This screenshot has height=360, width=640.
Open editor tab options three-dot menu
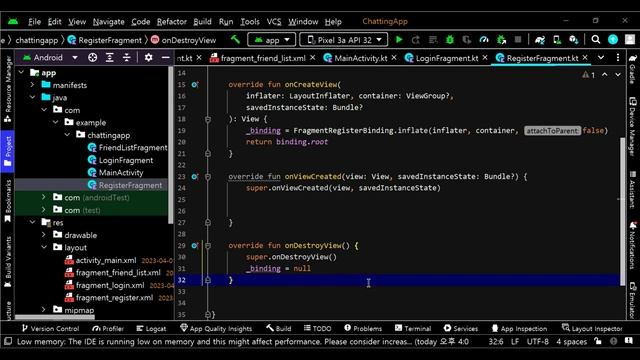coord(618,58)
